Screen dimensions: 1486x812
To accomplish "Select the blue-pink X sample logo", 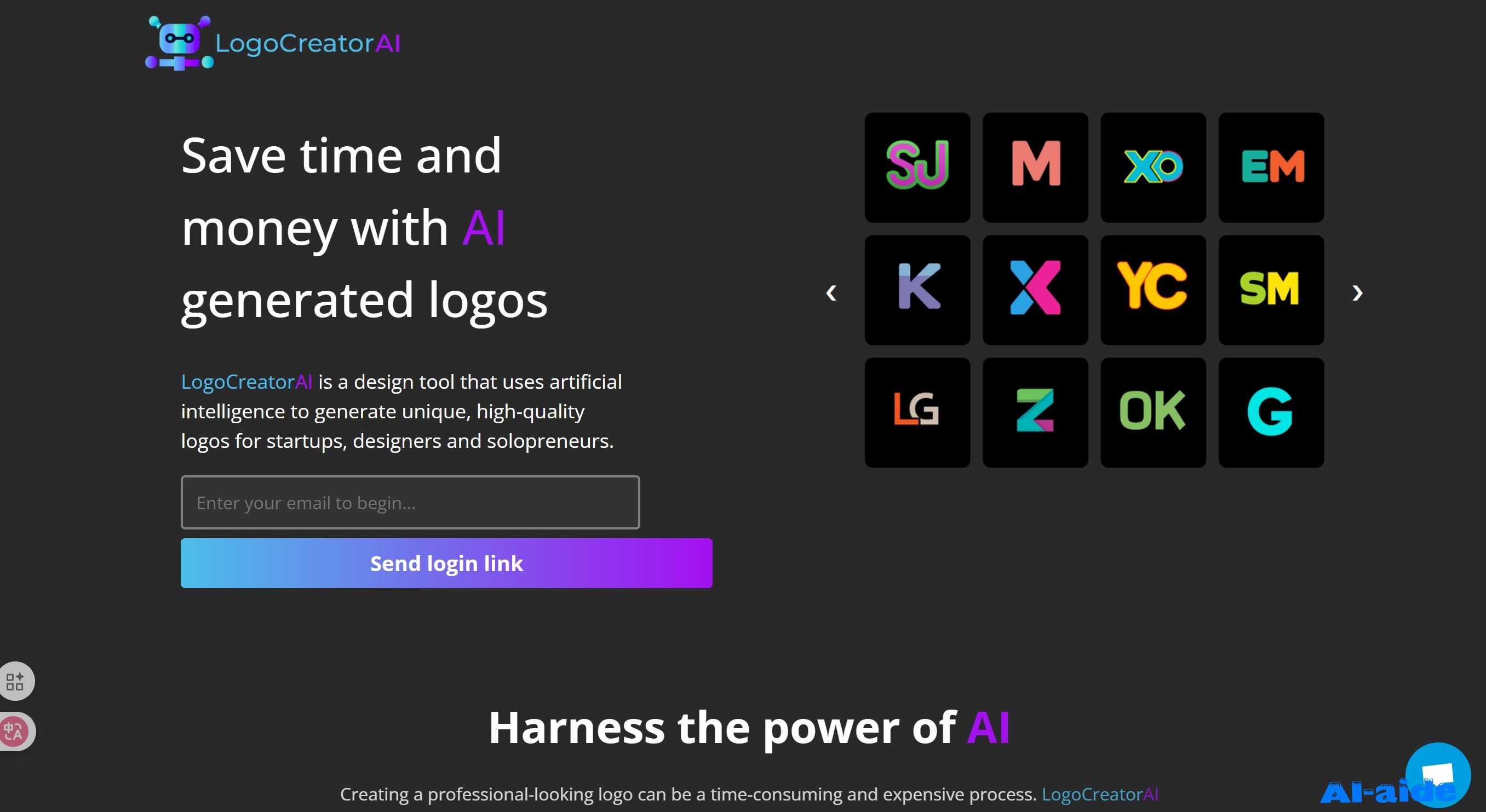I will coord(1035,290).
